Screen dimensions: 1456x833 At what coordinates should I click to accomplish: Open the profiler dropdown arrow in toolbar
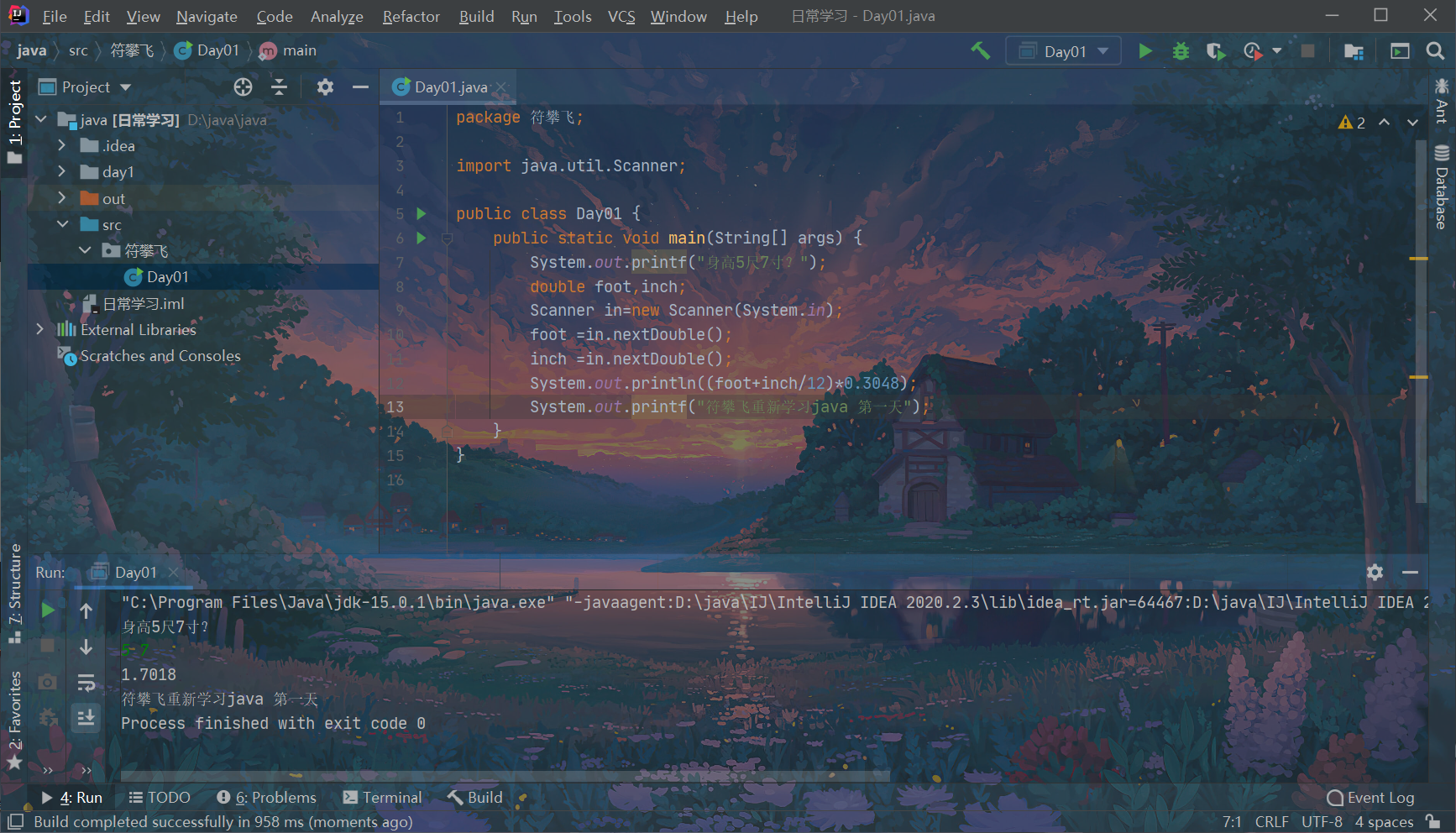tap(1277, 51)
